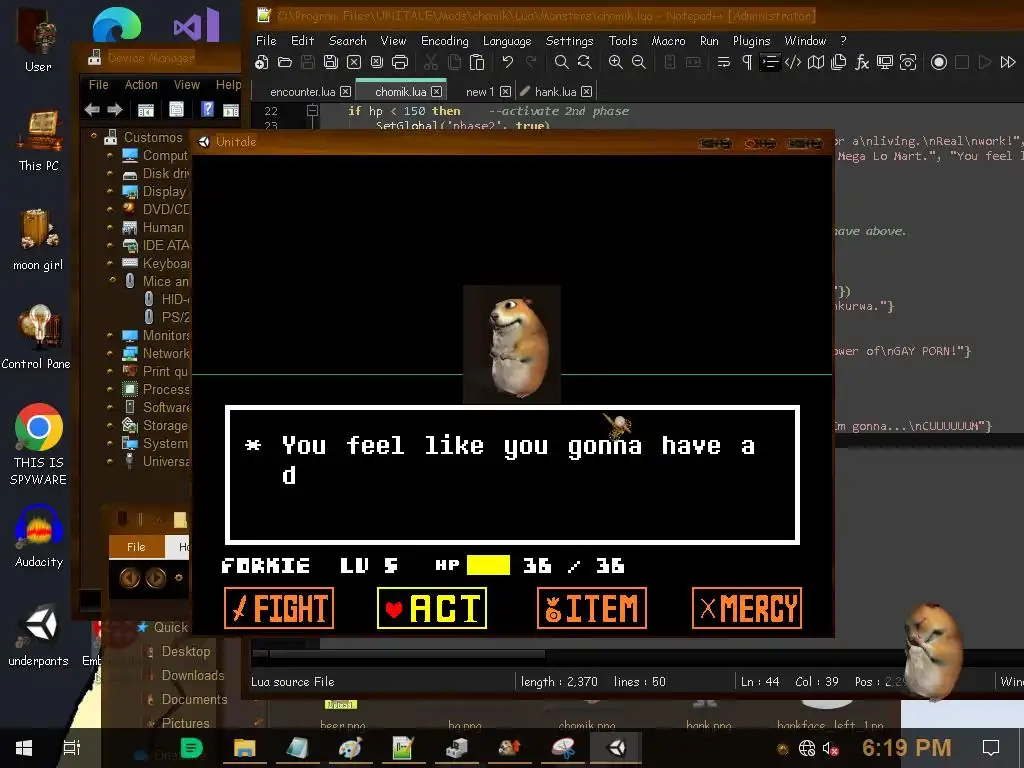The image size is (1024, 768).
Task: Click the Close All documents toolbar icon
Action: (377, 62)
